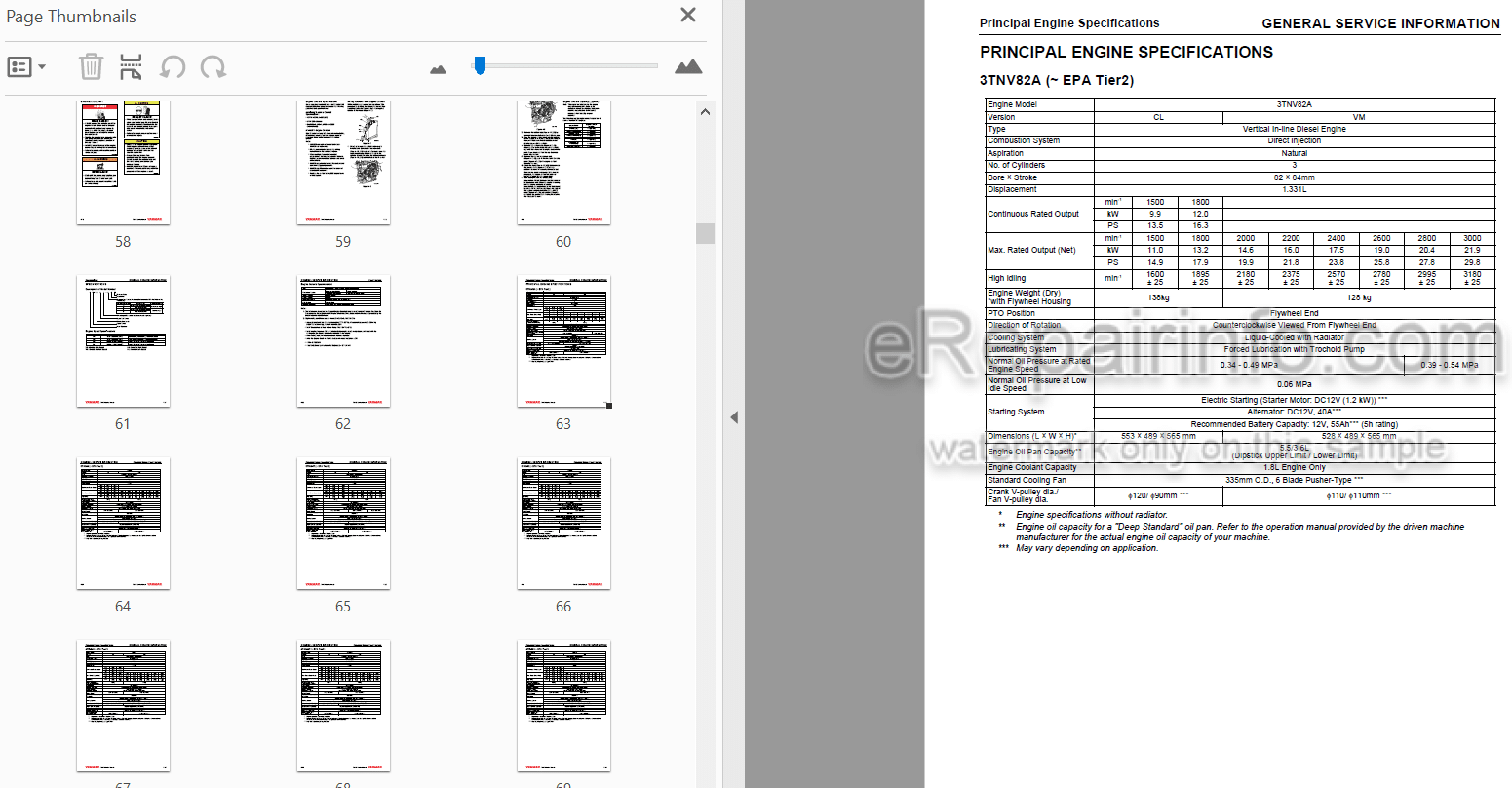Select page 62 thumbnail
The image size is (1512, 788).
(x=343, y=341)
